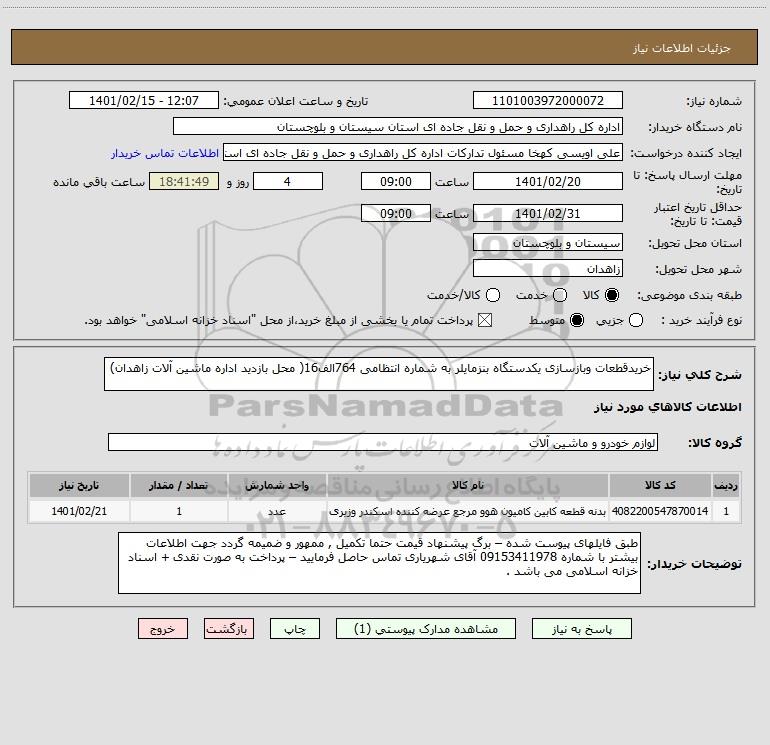Open the اطلاعات تماس خریدار link
The height and width of the screenshot is (745, 770).
[x=165, y=153]
